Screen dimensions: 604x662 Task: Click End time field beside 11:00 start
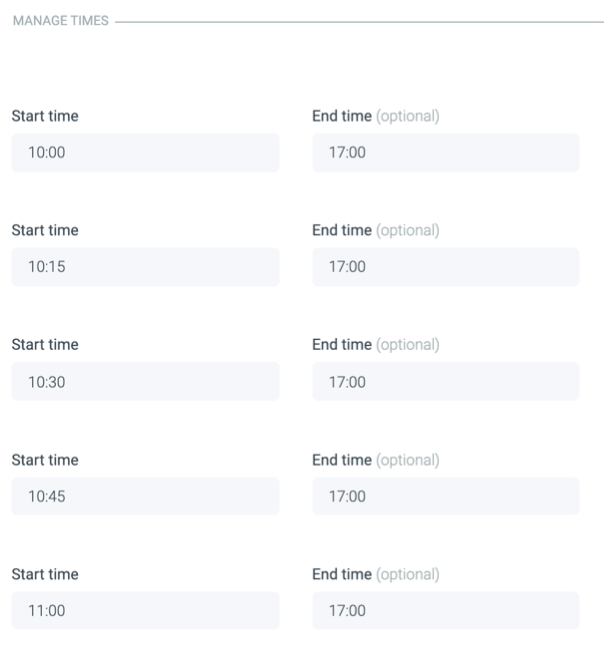click(x=445, y=611)
